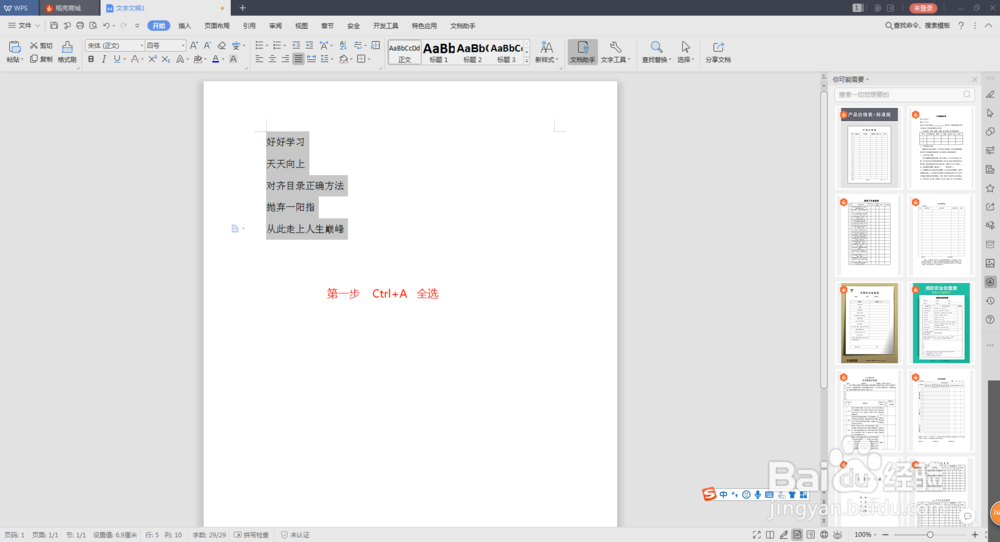Click the Save icon in the quick toolbar
The height and width of the screenshot is (542, 1000).
(x=54, y=26)
